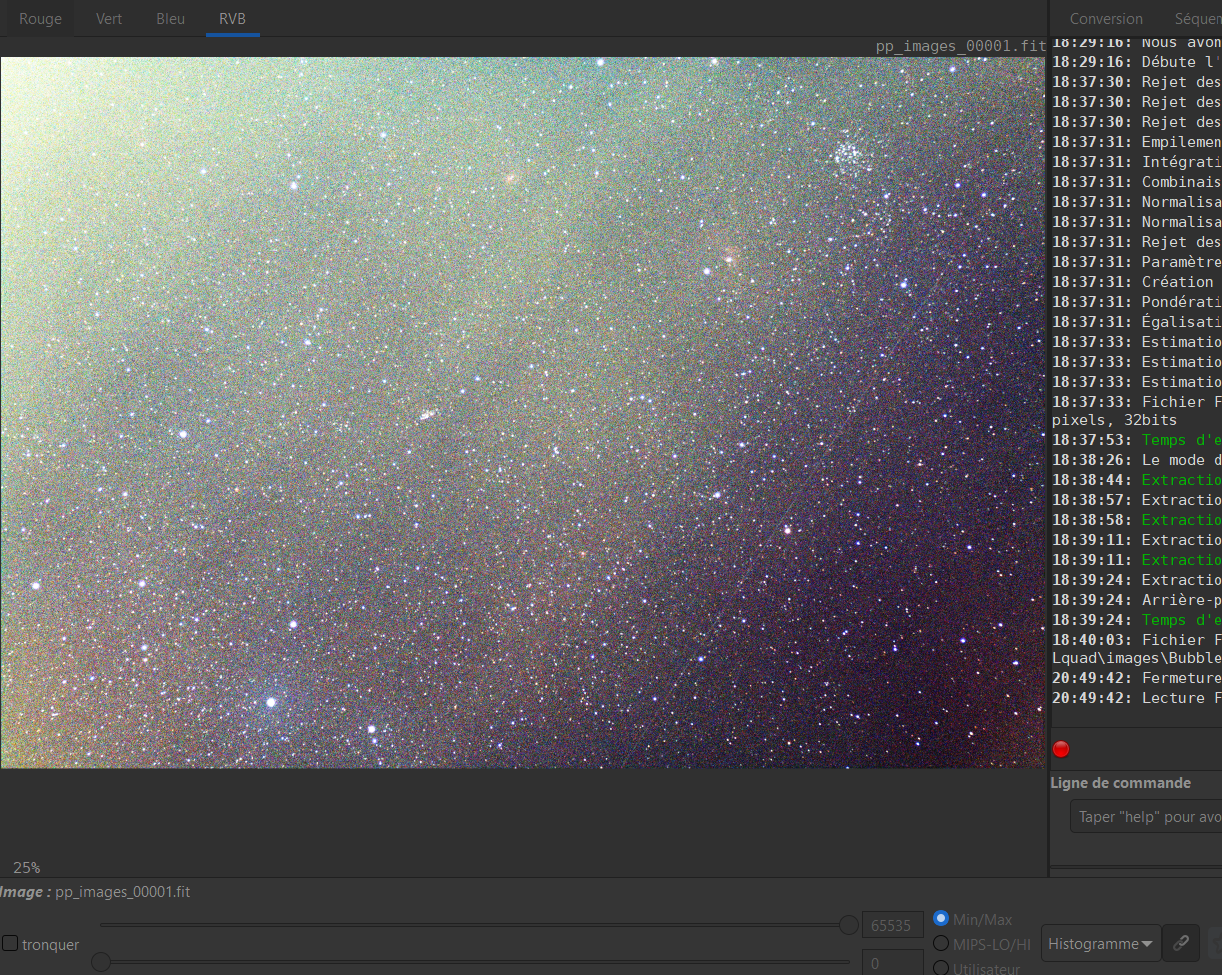This screenshot has height=975, width=1222.
Task: Click the Image : pp_images_00001.fit status label
Action: (x=95, y=891)
